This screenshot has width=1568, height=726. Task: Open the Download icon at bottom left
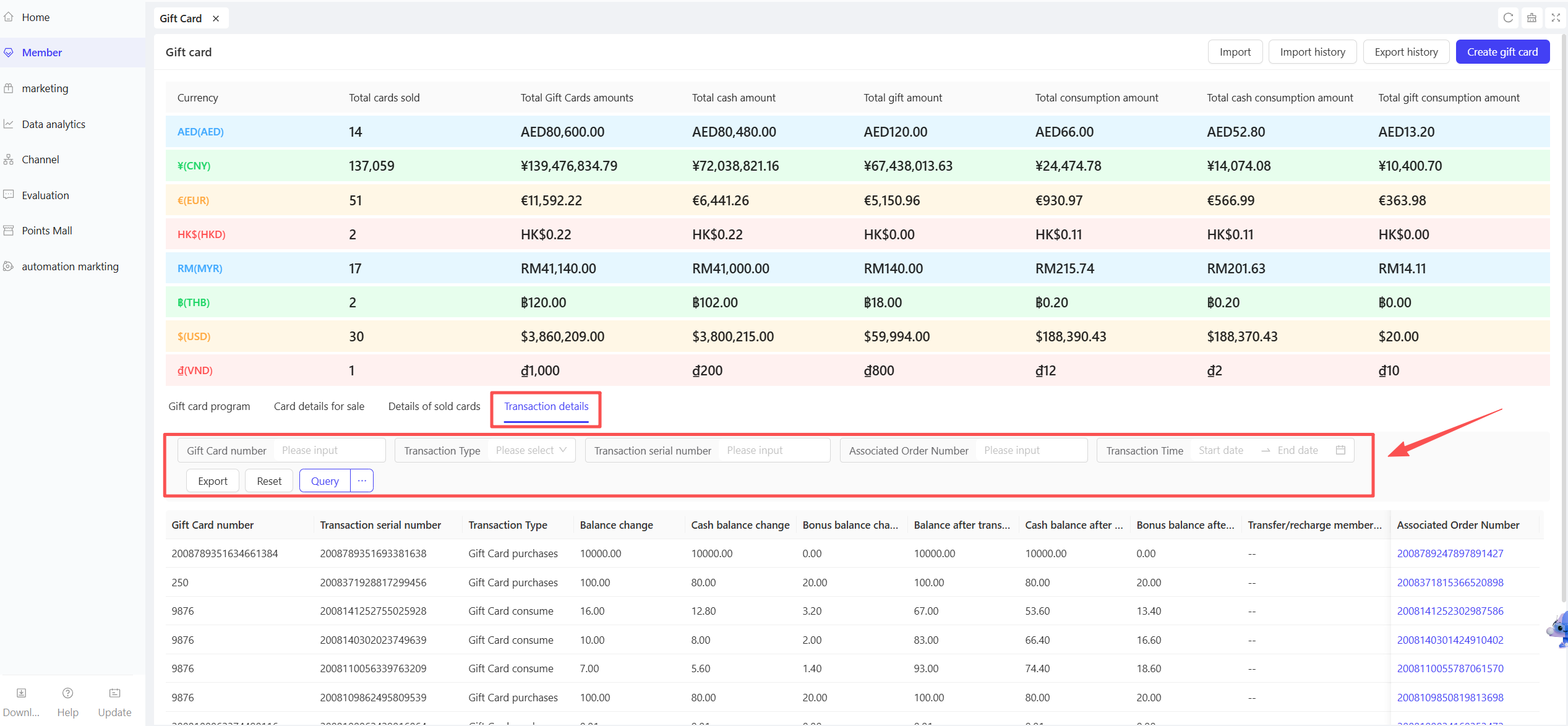21,693
